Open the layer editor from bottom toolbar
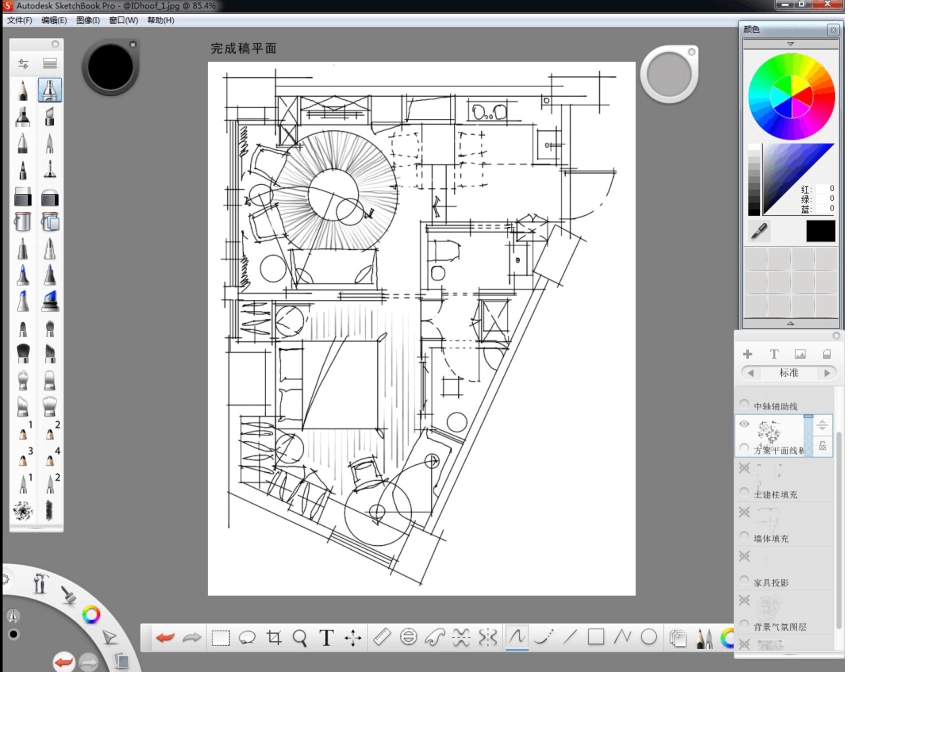The width and height of the screenshot is (950, 756). click(x=678, y=638)
